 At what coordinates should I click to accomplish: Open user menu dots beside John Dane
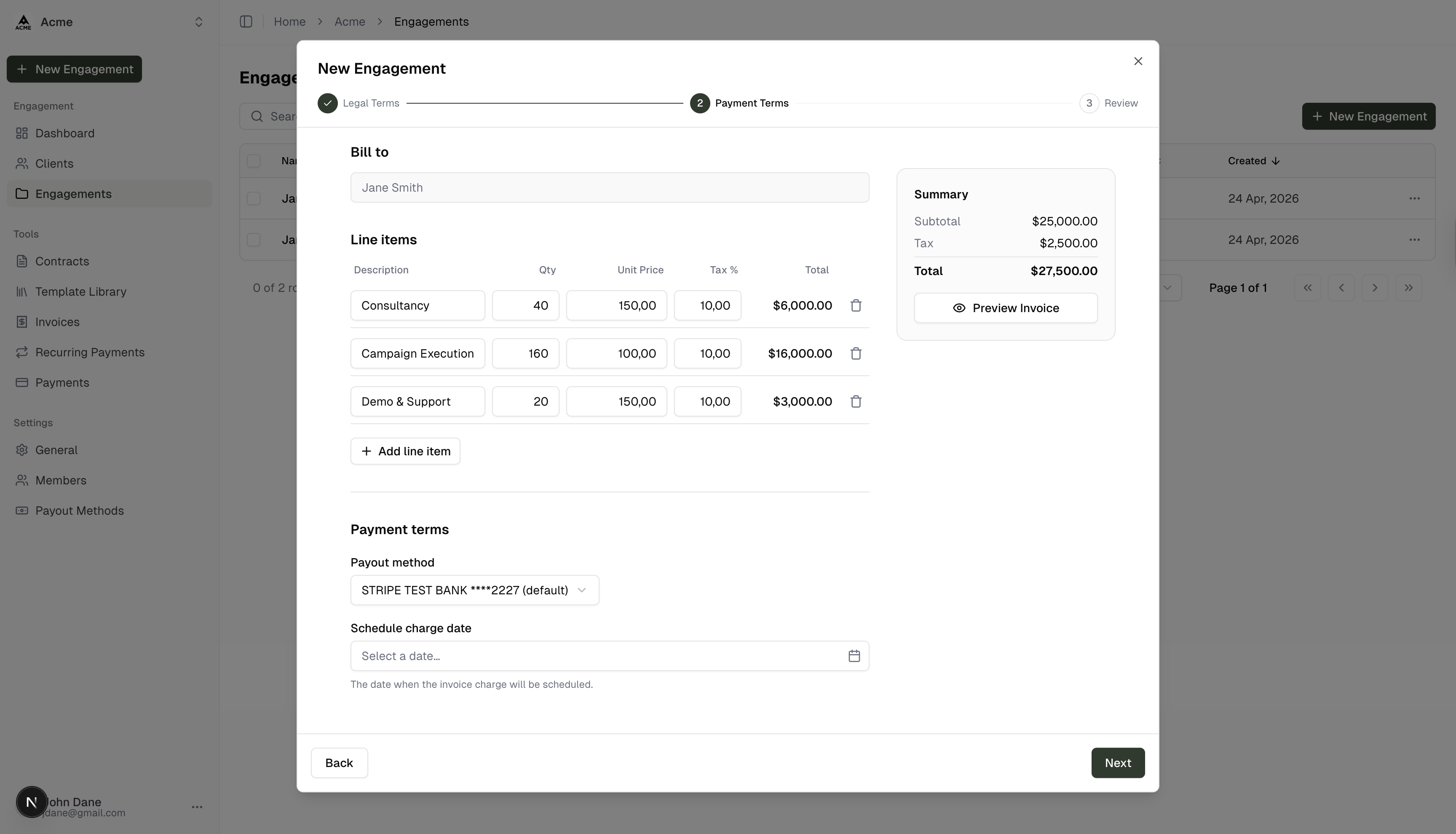click(x=197, y=807)
